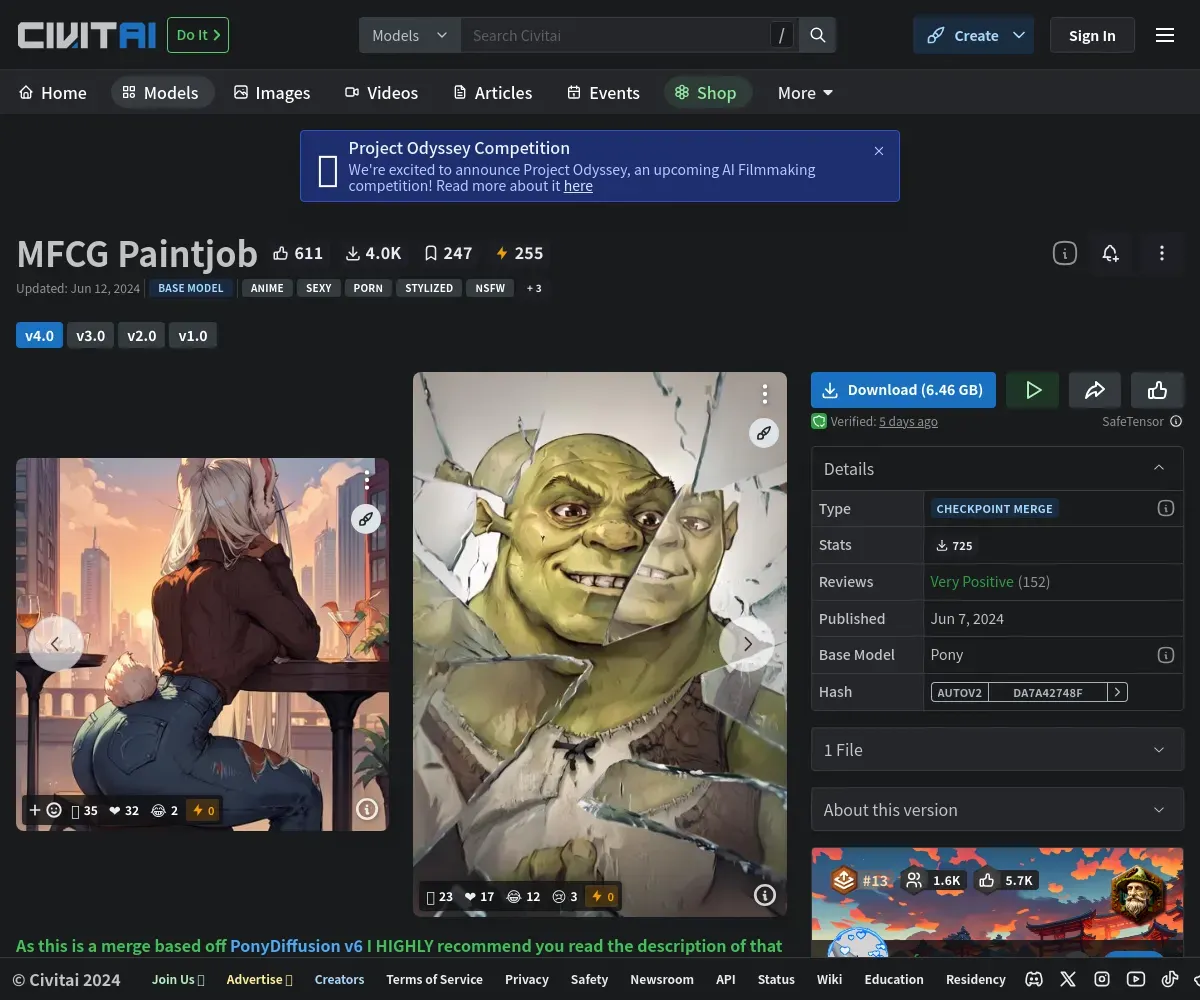Click the 611 thumbs-up count

click(x=298, y=253)
